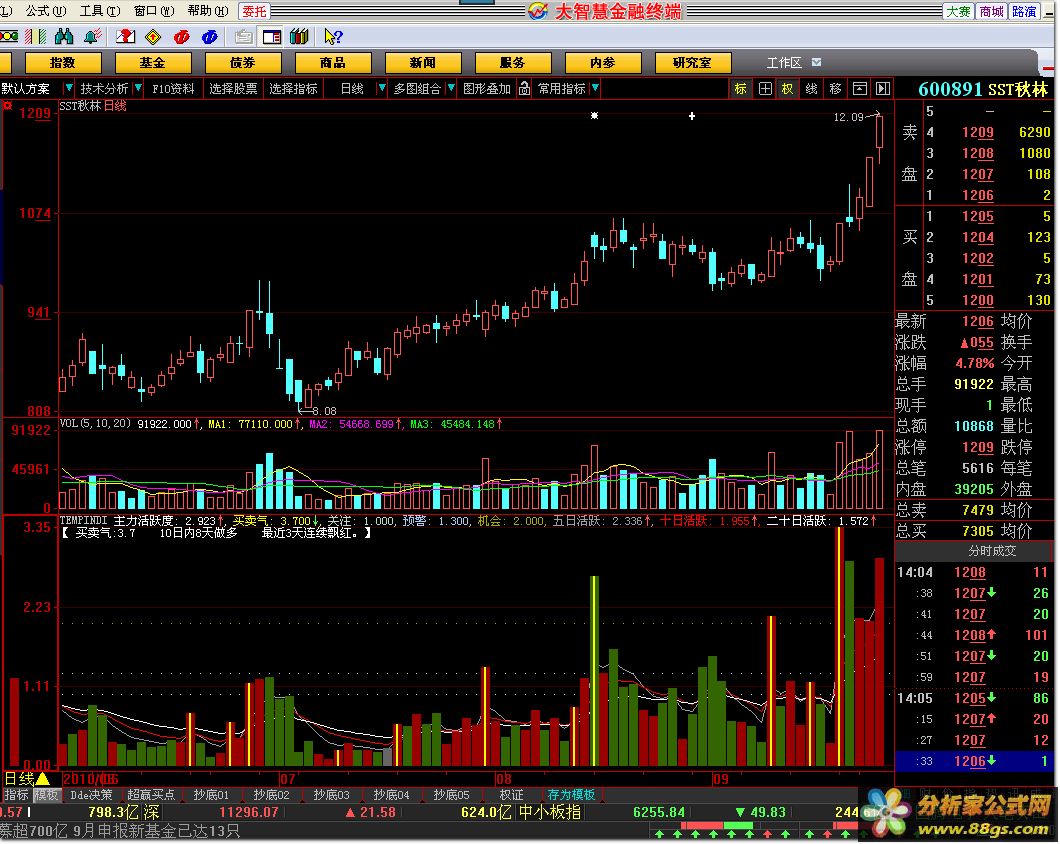Click the 选择股票 toolbar button
This screenshot has width=1060, height=844.
[233, 89]
